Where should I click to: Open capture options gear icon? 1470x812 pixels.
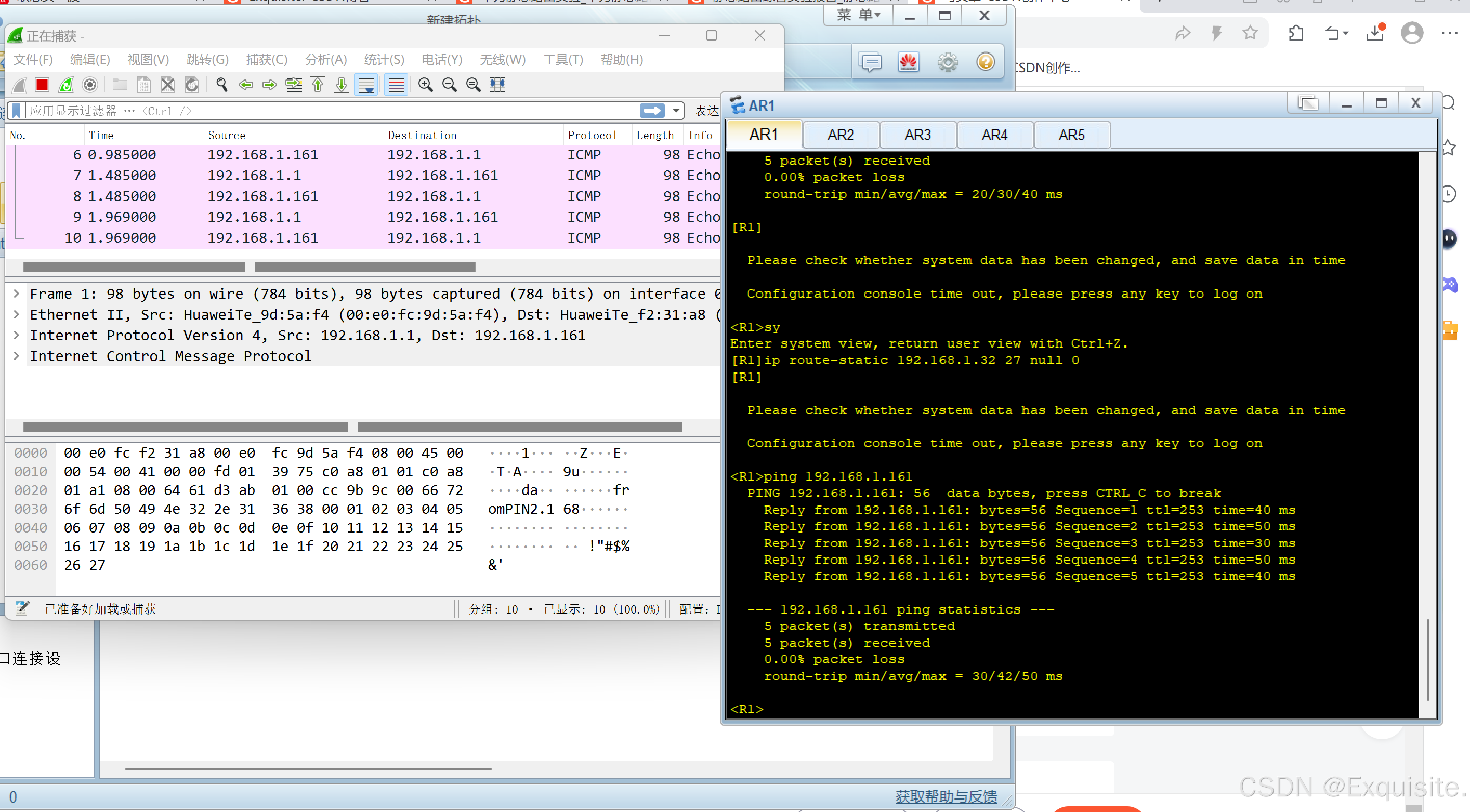[x=89, y=85]
